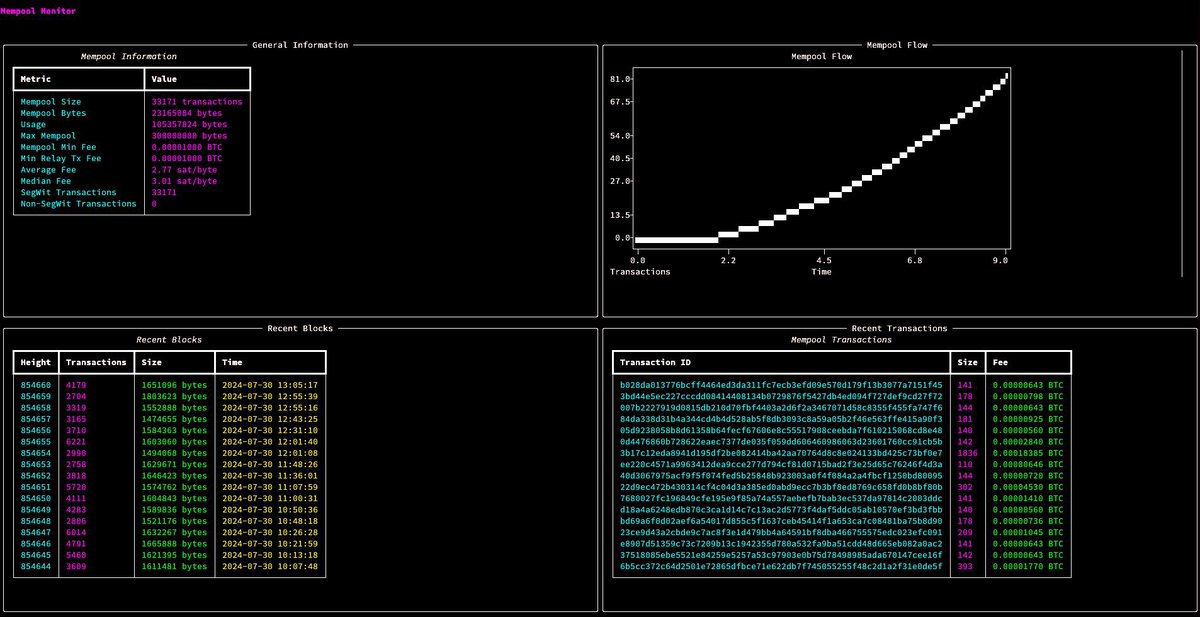Click the fee '0.00018385 BTC'
Image resolution: width=1200 pixels, height=617 pixels.
[x=1029, y=453]
